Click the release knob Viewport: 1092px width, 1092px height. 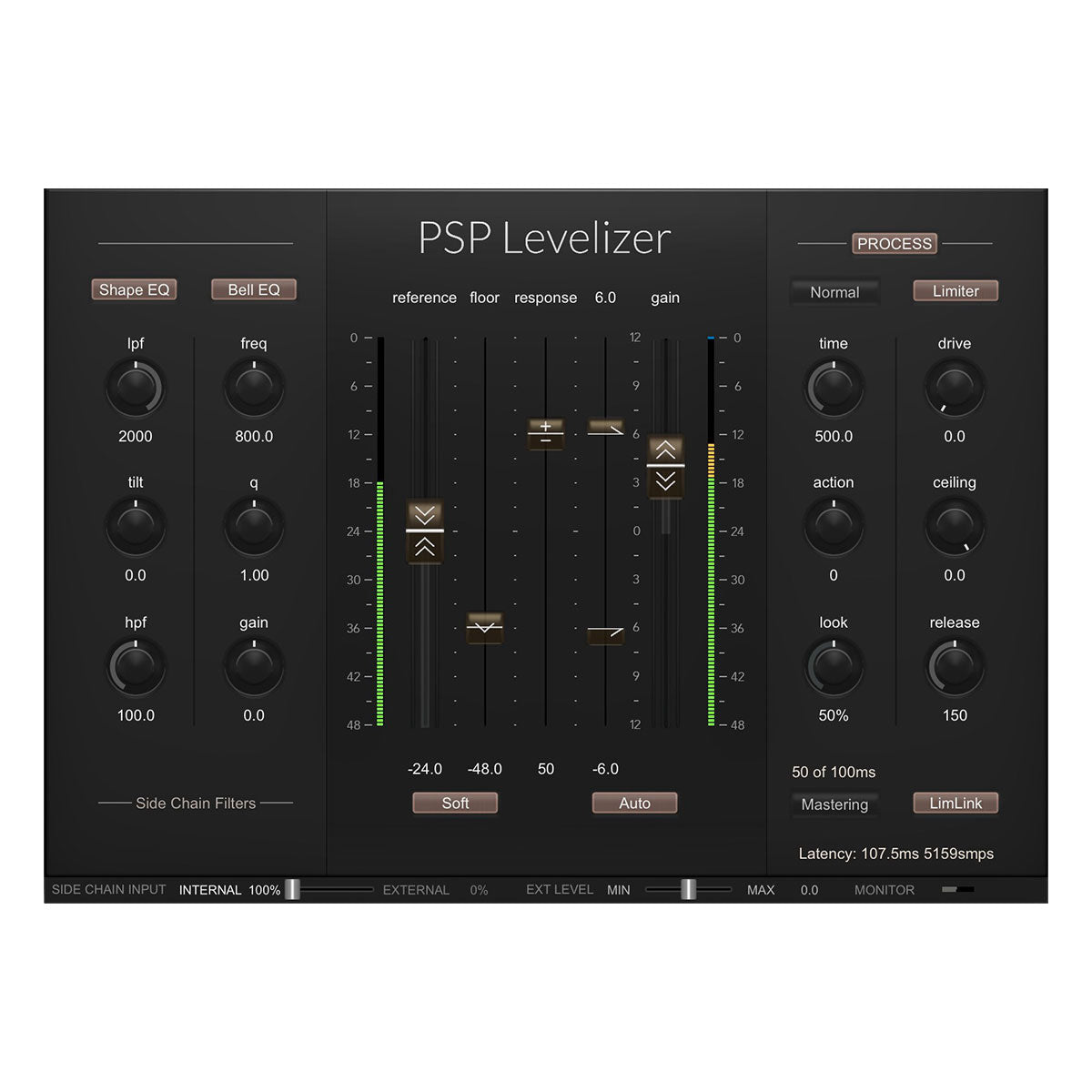(x=955, y=666)
